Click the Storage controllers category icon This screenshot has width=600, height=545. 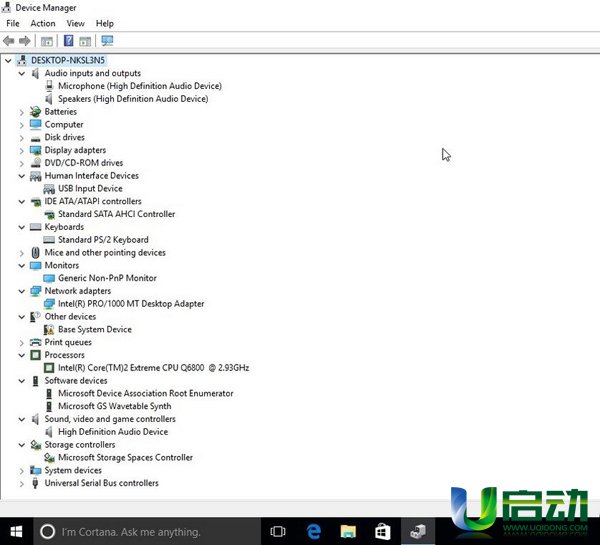(x=36, y=444)
